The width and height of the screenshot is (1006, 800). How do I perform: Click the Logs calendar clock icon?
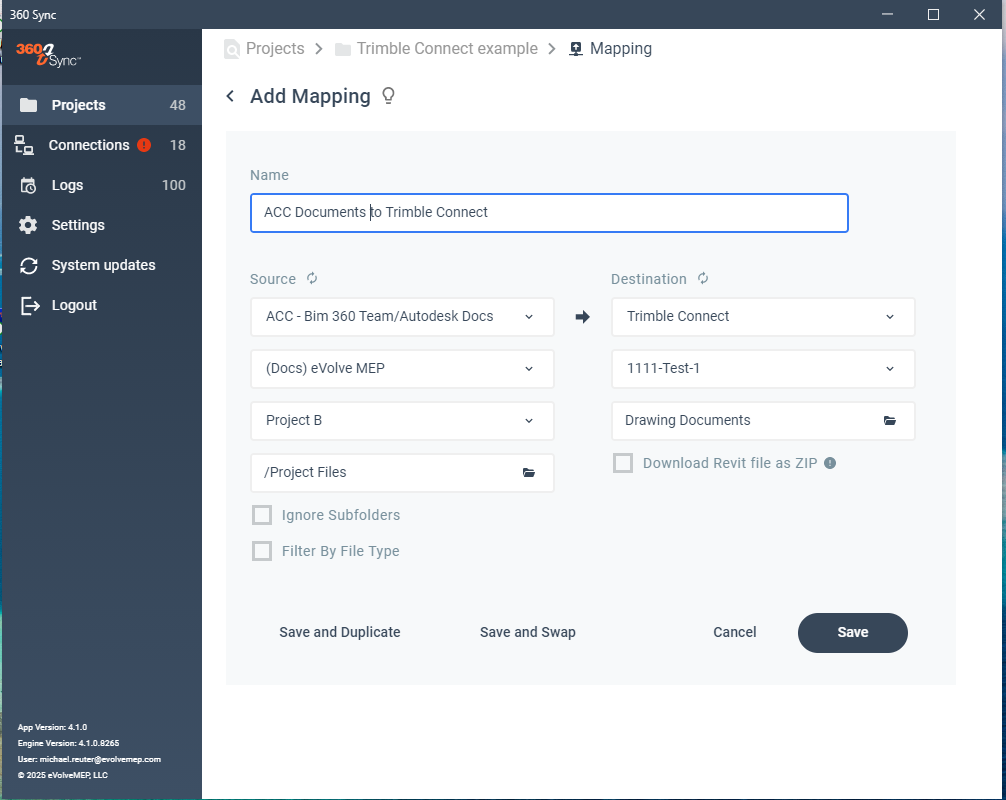click(x=28, y=185)
